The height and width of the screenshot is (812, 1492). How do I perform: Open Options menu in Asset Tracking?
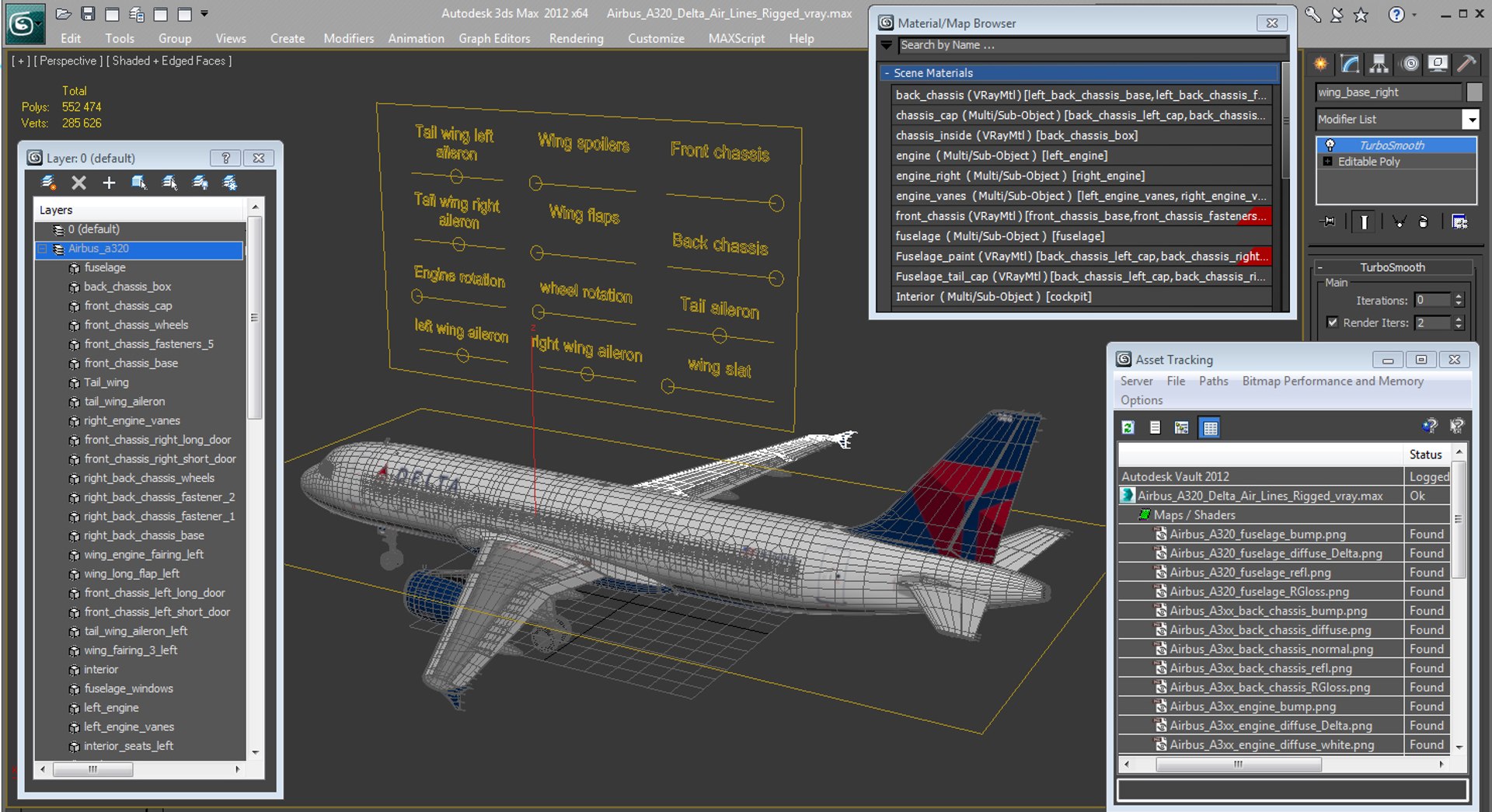point(1142,400)
